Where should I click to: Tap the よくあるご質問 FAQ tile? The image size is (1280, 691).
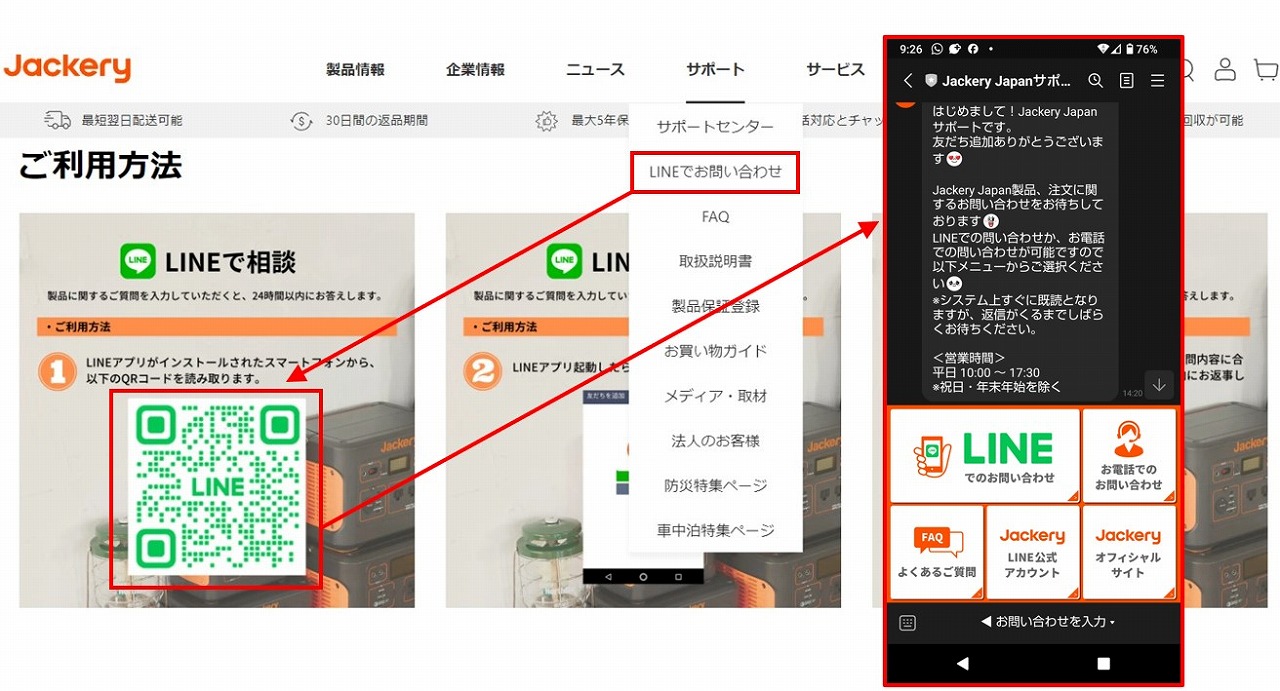click(937, 553)
